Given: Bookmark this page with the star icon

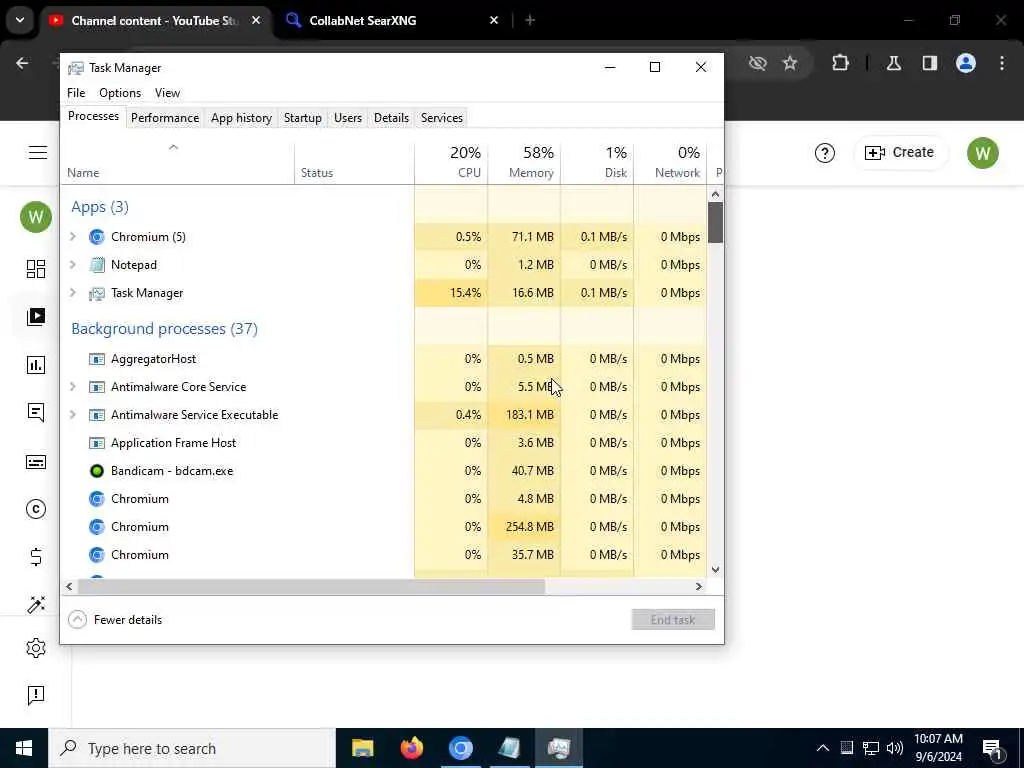Looking at the screenshot, I should point(790,63).
